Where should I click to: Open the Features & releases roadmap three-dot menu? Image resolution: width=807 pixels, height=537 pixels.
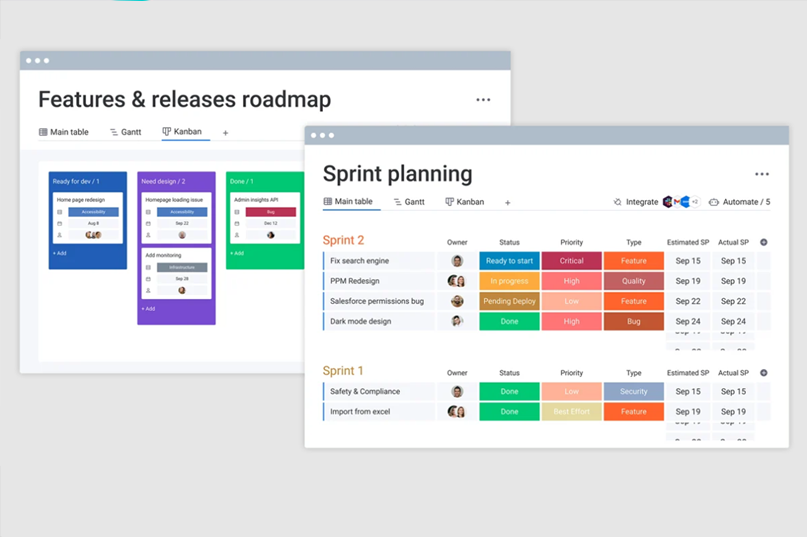(x=483, y=100)
